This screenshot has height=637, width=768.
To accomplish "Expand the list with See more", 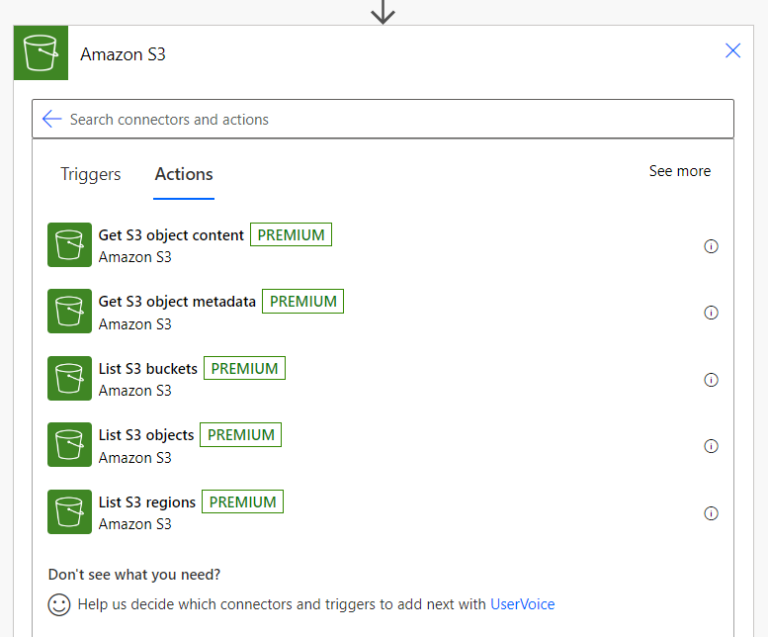I will coord(680,171).
